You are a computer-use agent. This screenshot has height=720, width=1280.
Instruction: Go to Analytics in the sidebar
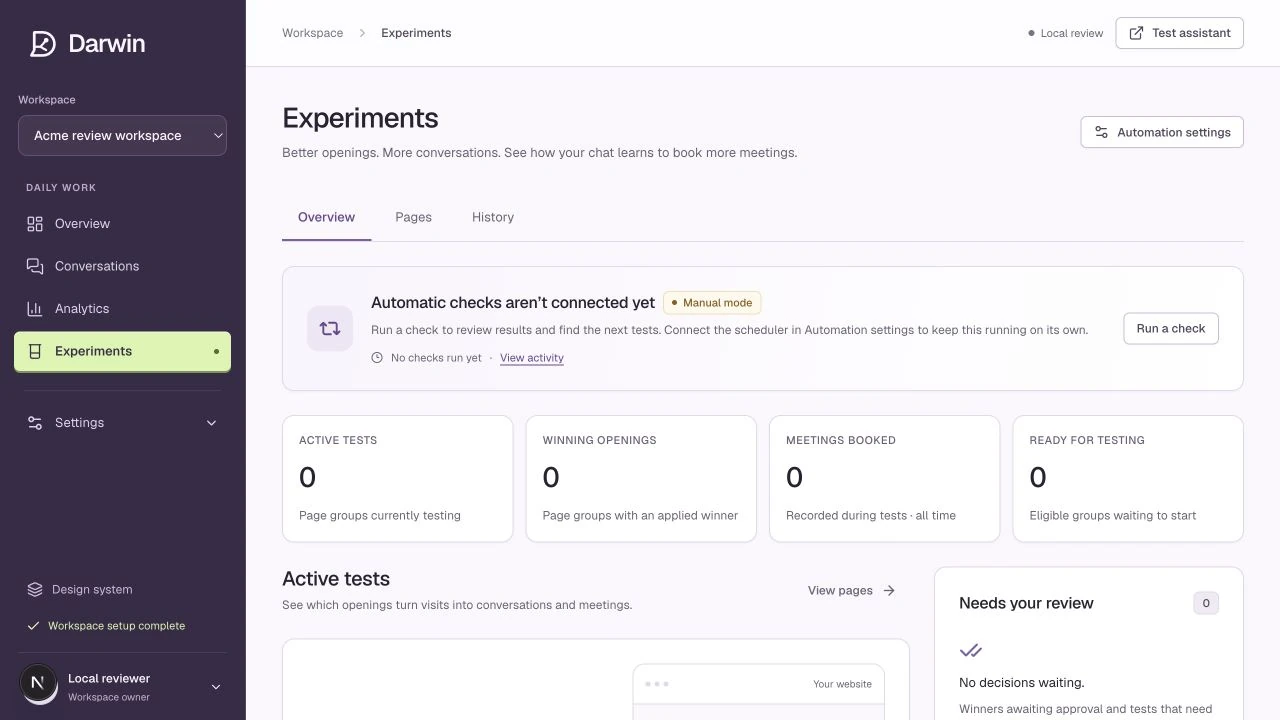pos(122,309)
